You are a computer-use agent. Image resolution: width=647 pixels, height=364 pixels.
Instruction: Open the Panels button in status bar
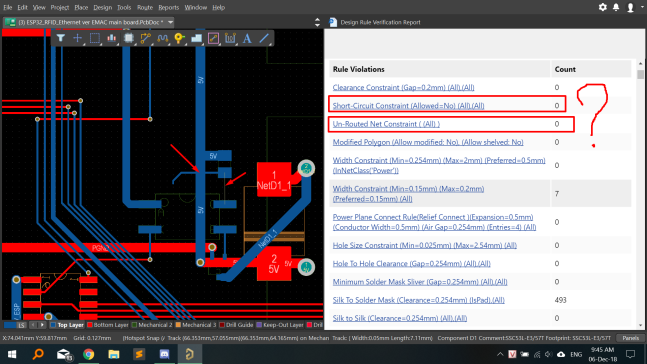[x=630, y=338]
